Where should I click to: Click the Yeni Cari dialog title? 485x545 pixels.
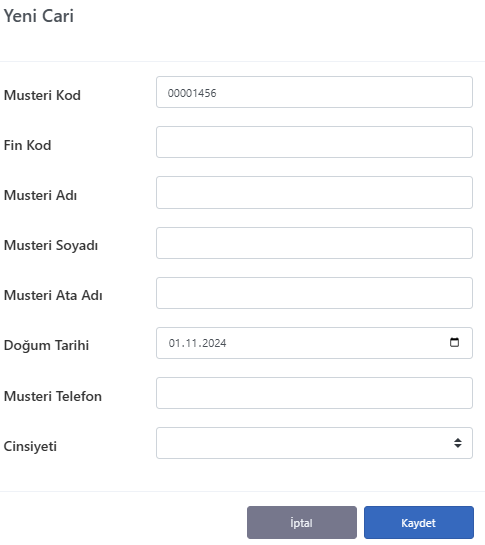39,16
